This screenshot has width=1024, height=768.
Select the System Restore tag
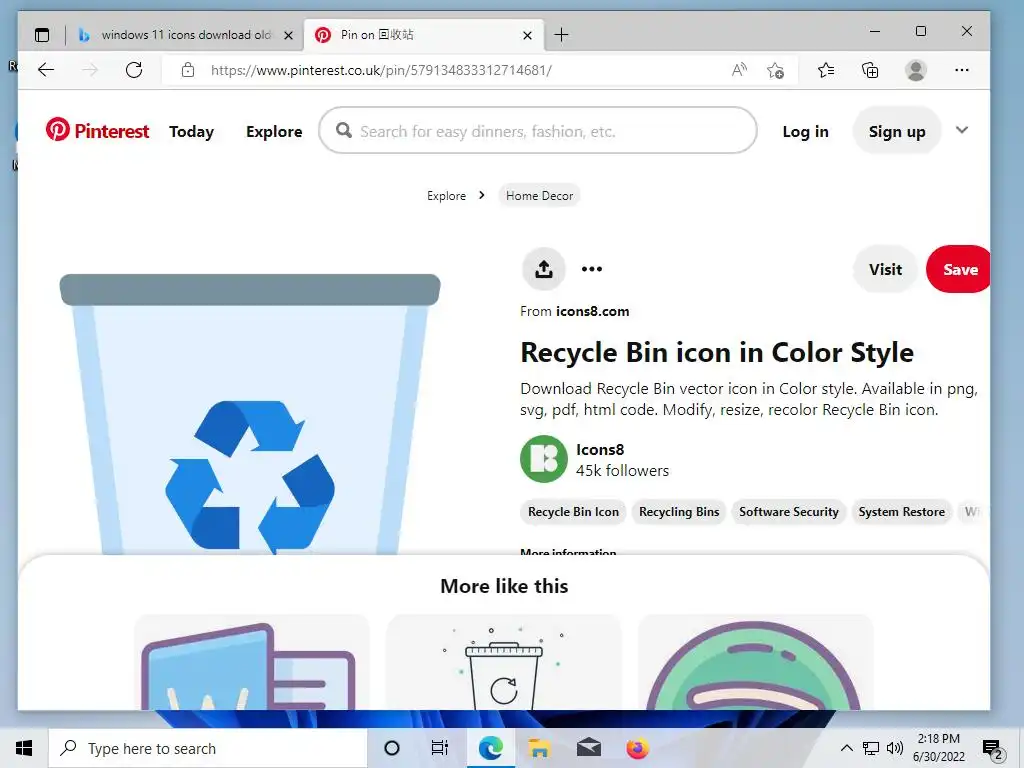(x=901, y=512)
